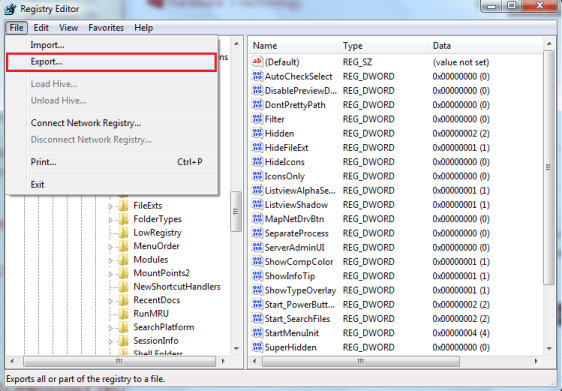Click the MapNetDrvBtn value icon
Image resolution: width=562 pixels, height=391 pixels.
[x=257, y=219]
